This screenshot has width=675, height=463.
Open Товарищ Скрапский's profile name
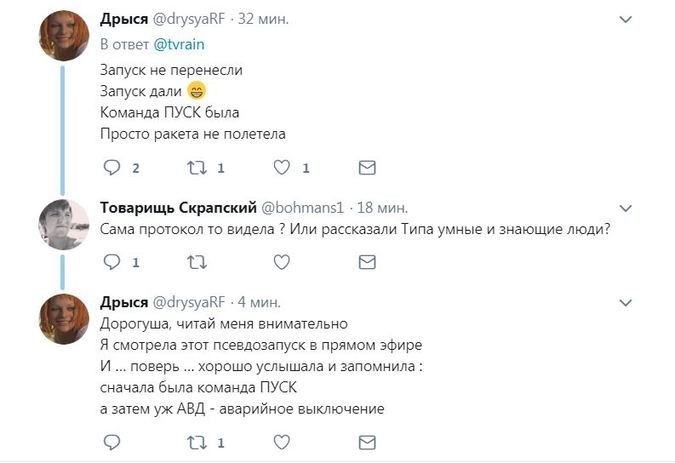[178, 208]
